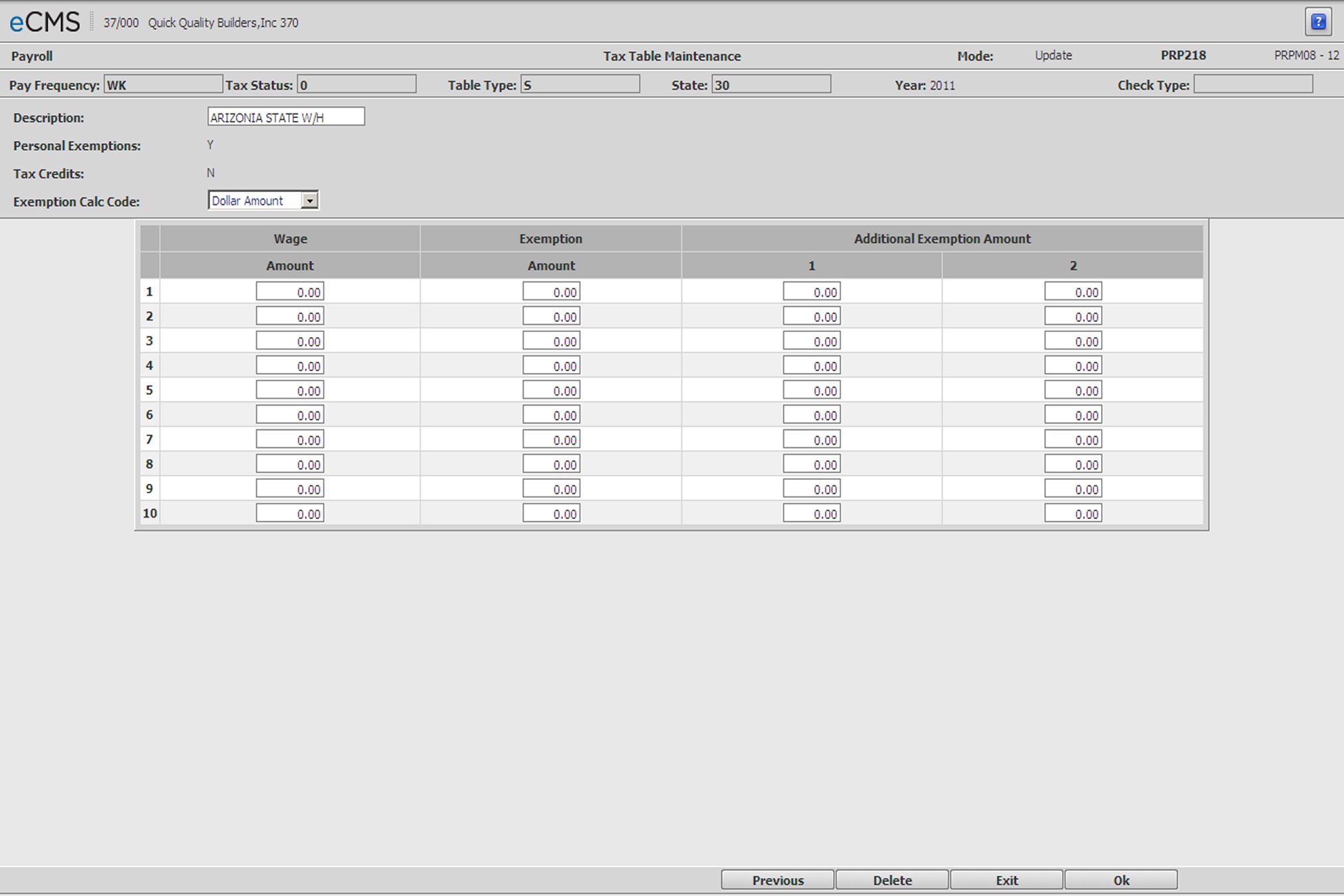Click the Description field containing ARIZONIA STATE W/H
1344x896 pixels.
[287, 116]
